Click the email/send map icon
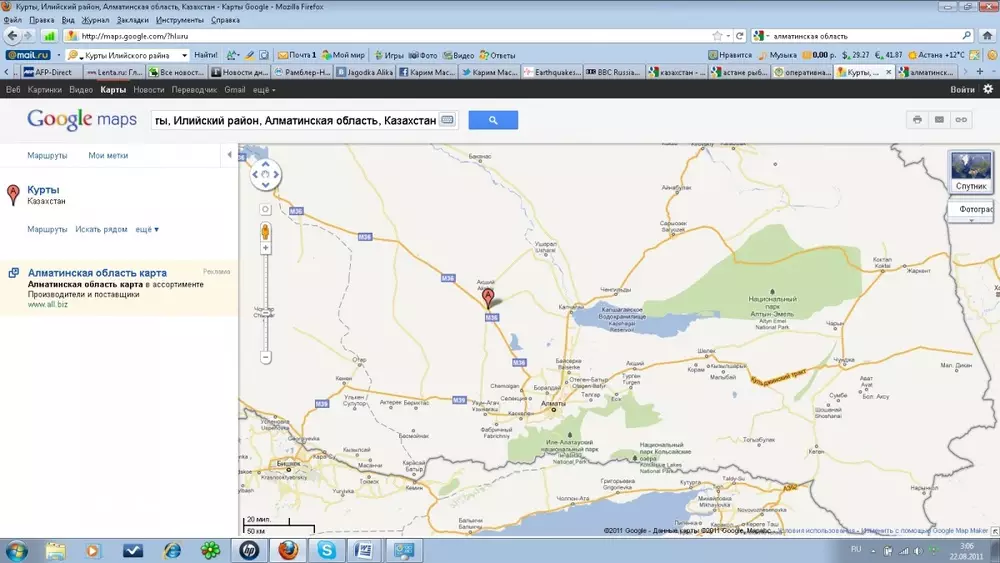The image size is (1000, 563). tap(939, 120)
